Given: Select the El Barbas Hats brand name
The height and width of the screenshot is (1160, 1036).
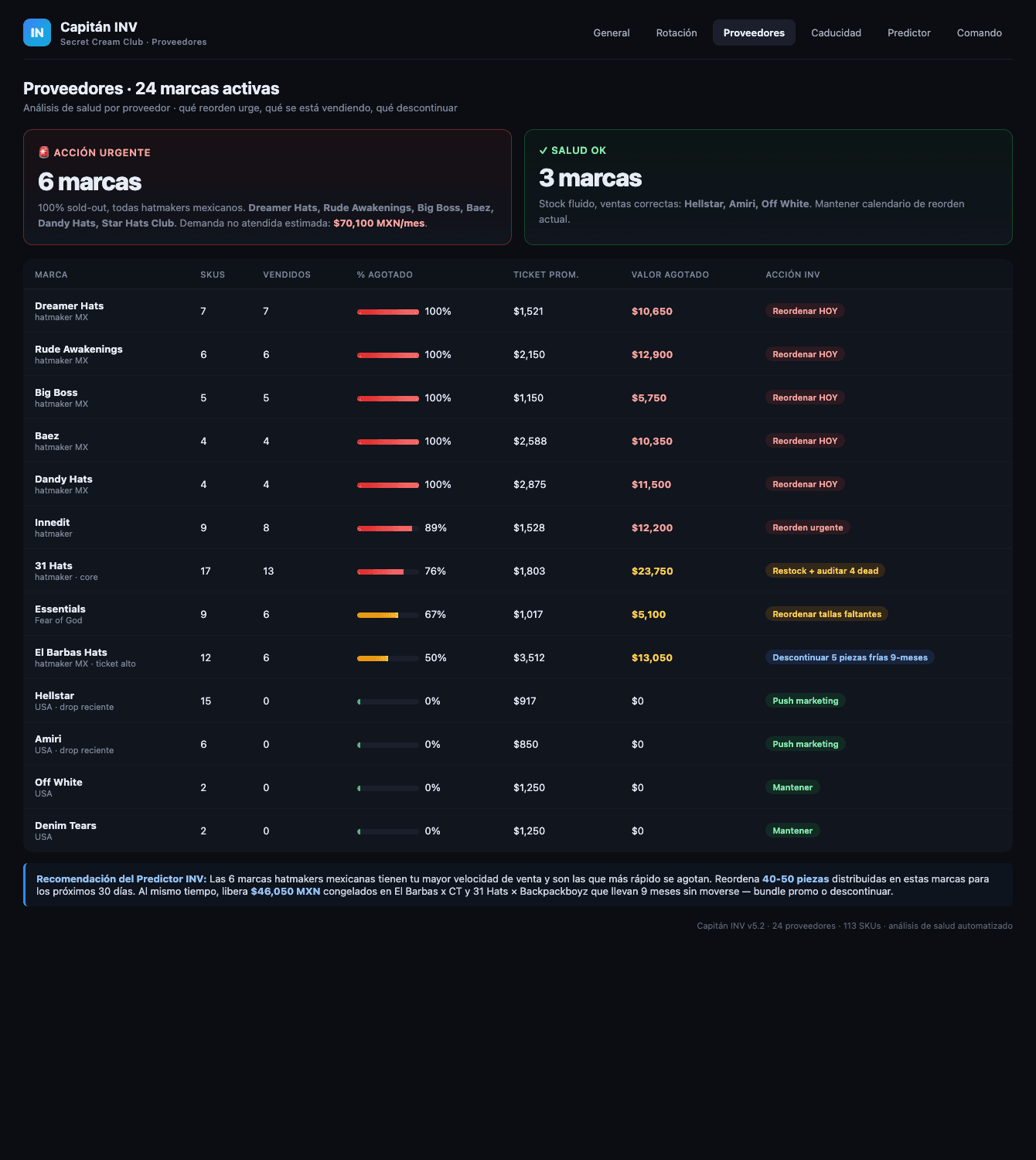Looking at the screenshot, I should click(x=71, y=653).
